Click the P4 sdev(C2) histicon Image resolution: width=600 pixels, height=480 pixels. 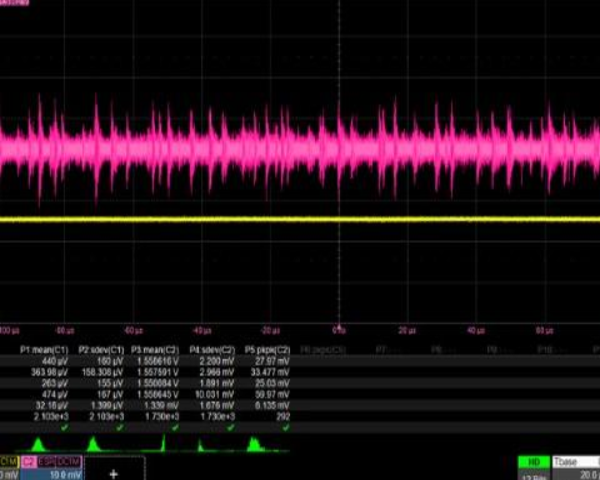point(201,444)
